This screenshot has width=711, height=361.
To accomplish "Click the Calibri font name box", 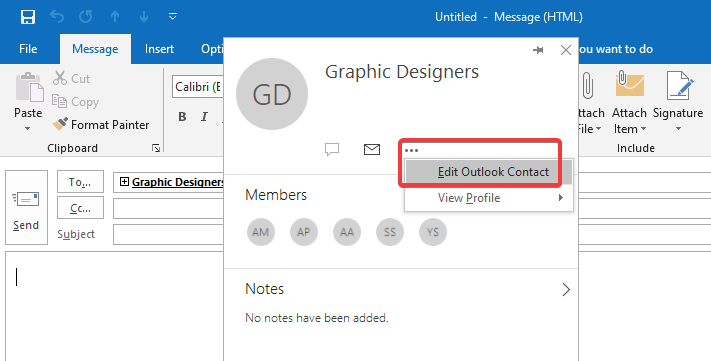I will (198, 87).
